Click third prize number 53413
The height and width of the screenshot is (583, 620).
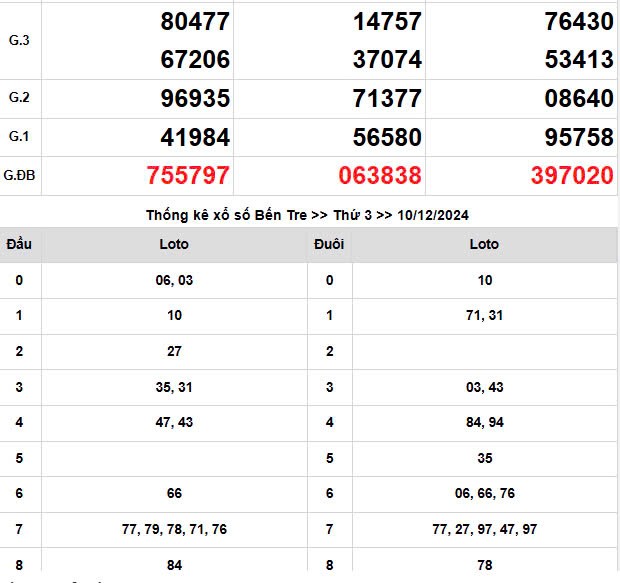click(x=579, y=60)
